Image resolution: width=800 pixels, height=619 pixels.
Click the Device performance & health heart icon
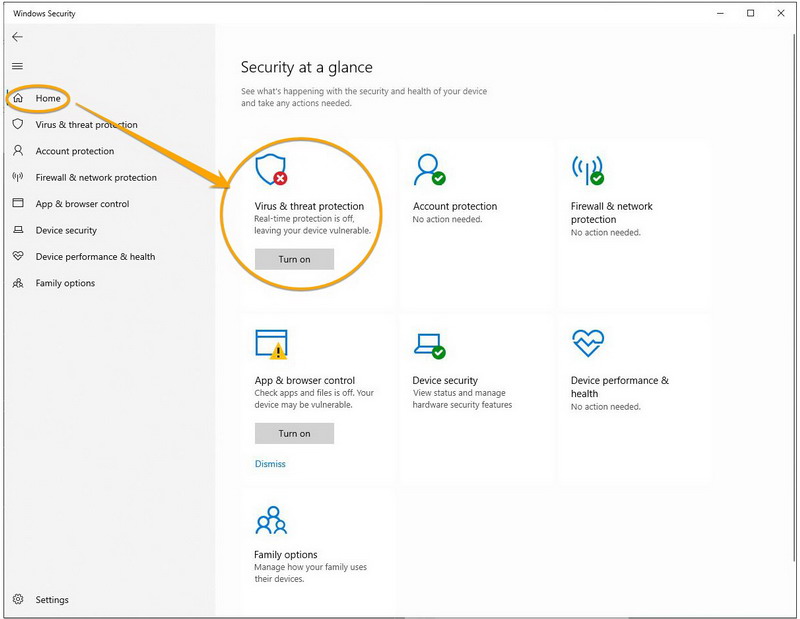click(588, 342)
